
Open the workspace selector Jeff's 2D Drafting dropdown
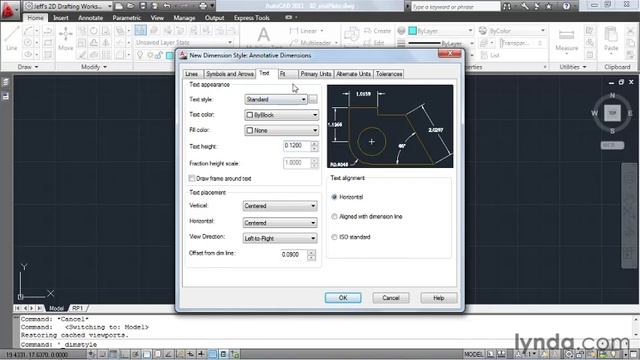[x=68, y=6]
